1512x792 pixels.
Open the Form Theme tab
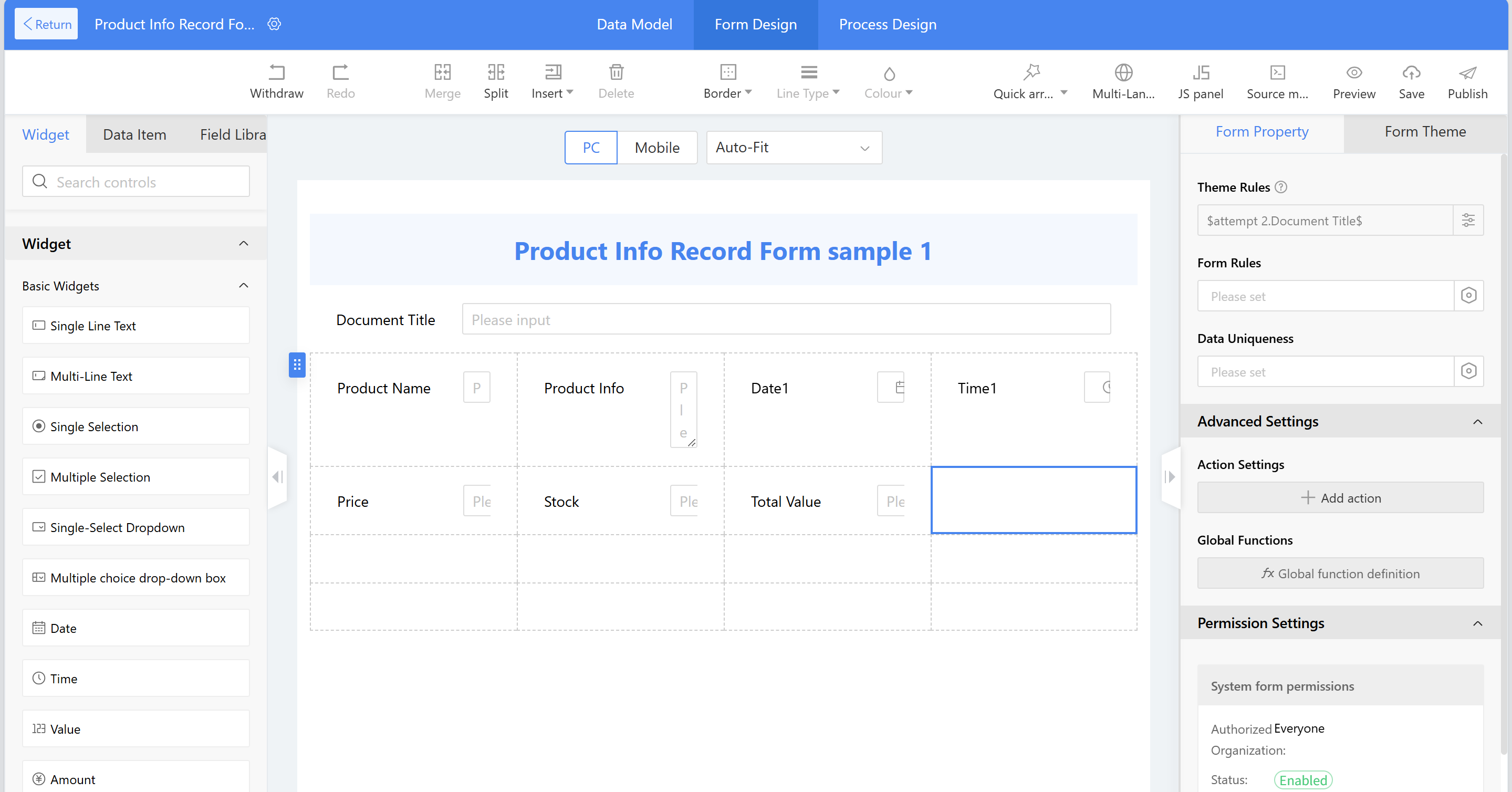1424,131
